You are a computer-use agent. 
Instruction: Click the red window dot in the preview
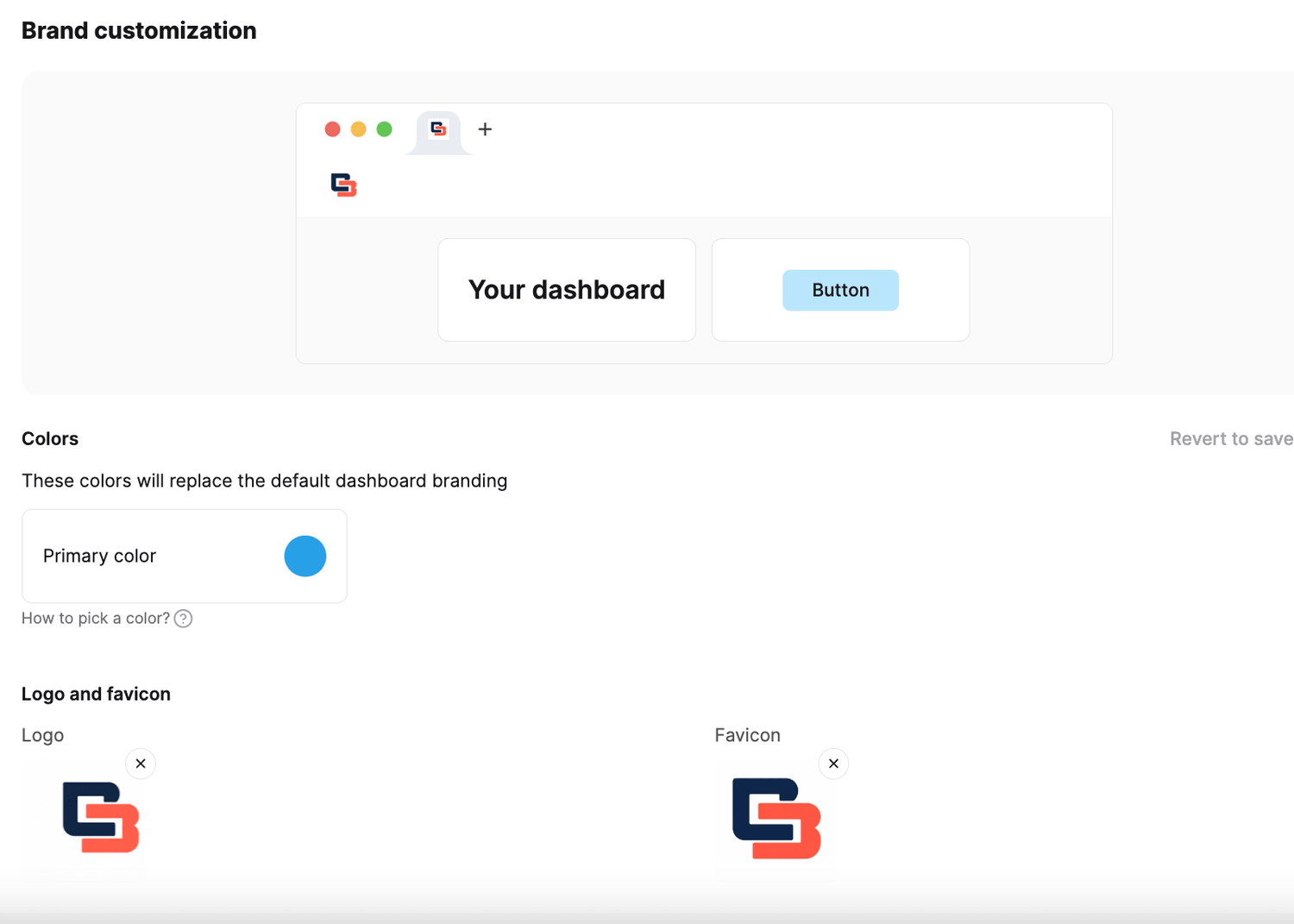pos(332,129)
